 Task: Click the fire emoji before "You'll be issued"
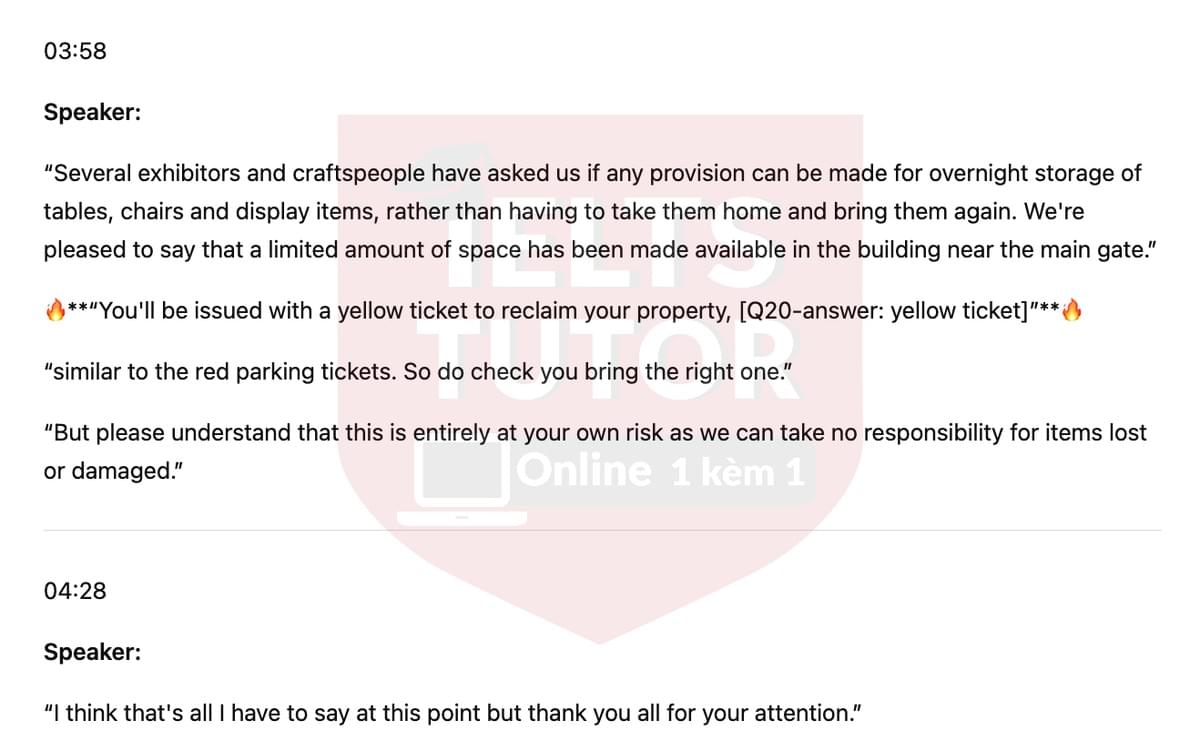(x=55, y=311)
